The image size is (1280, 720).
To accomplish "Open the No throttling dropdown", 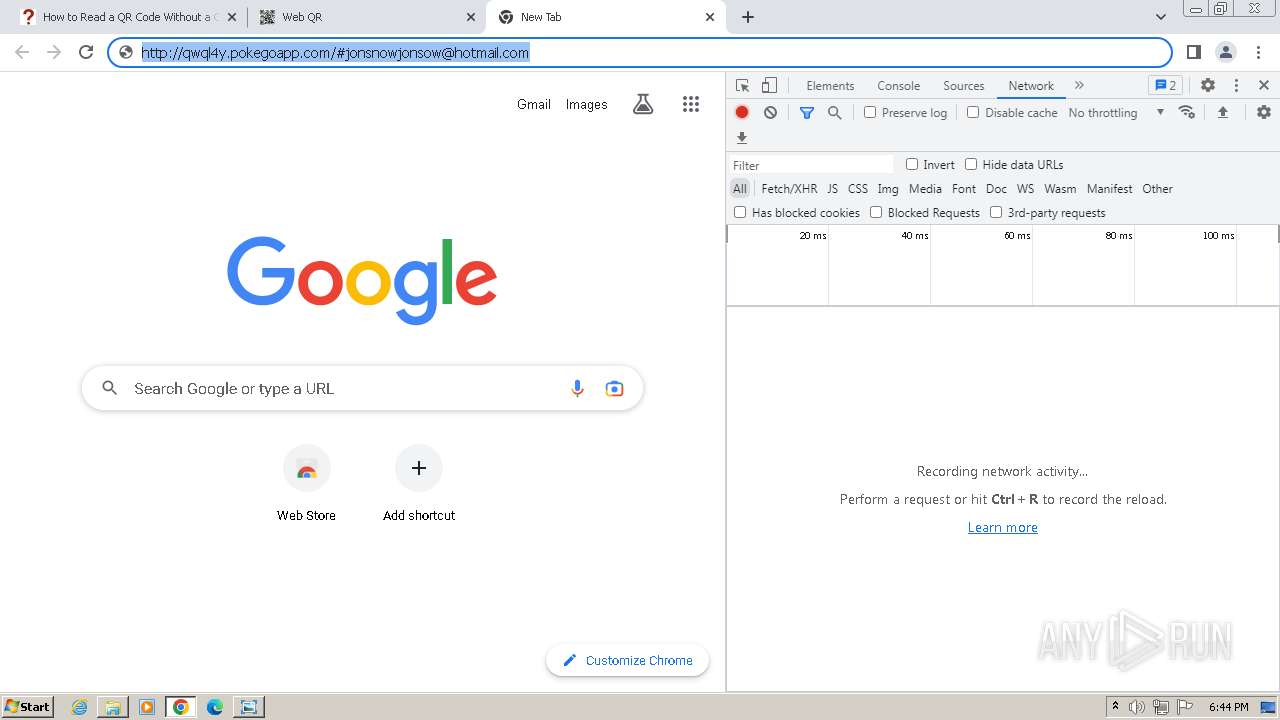I will 1116,113.
